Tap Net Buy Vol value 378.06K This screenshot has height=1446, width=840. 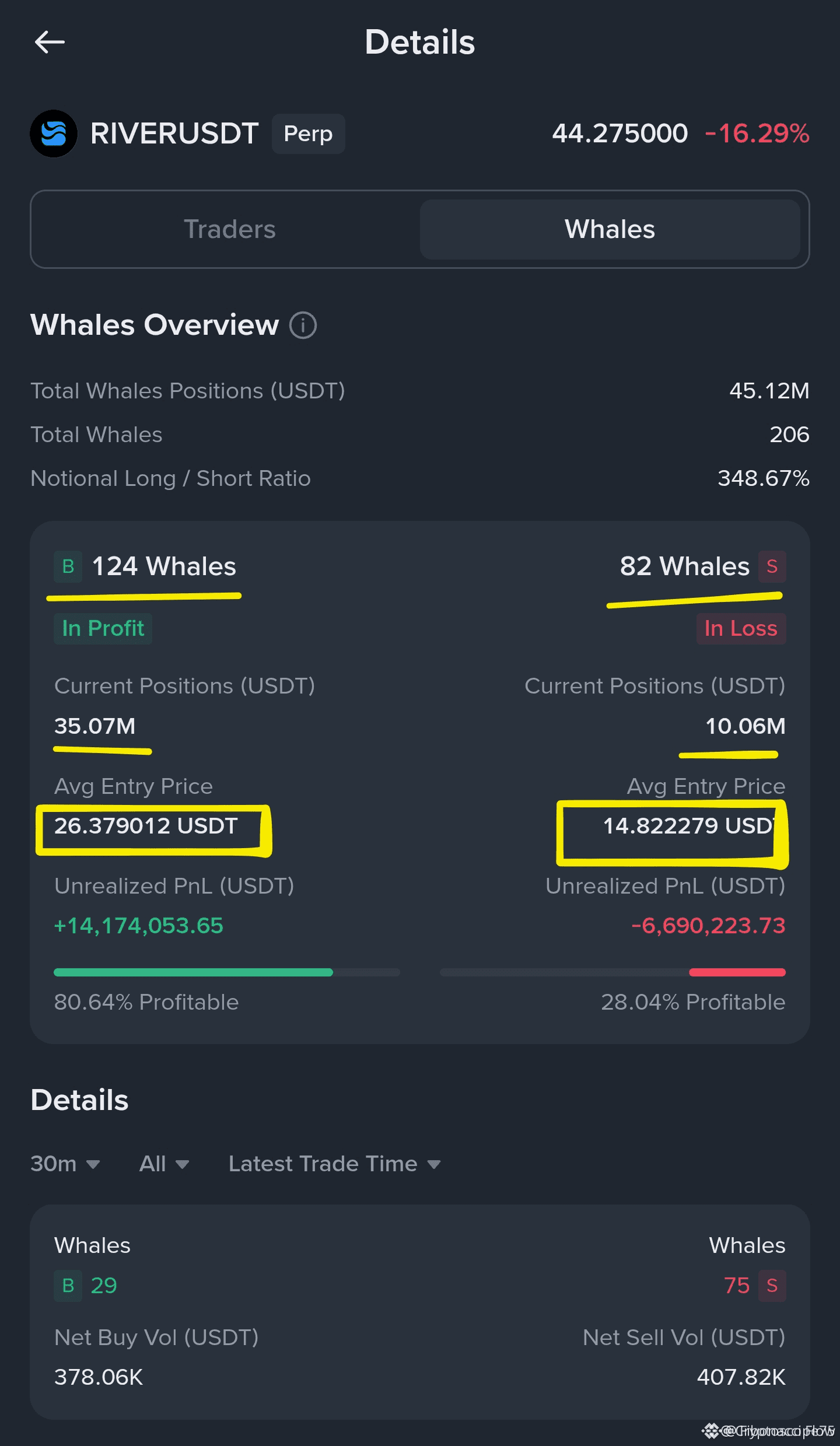tap(99, 1377)
